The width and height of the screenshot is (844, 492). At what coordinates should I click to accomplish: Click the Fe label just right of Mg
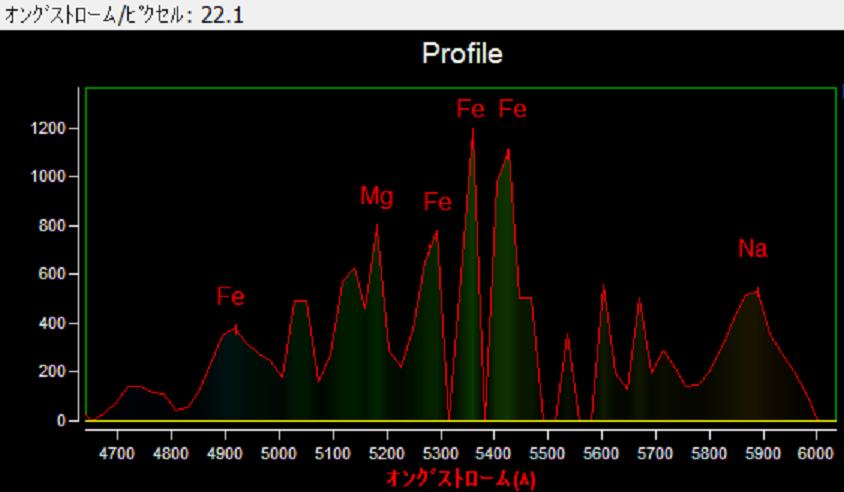[437, 202]
